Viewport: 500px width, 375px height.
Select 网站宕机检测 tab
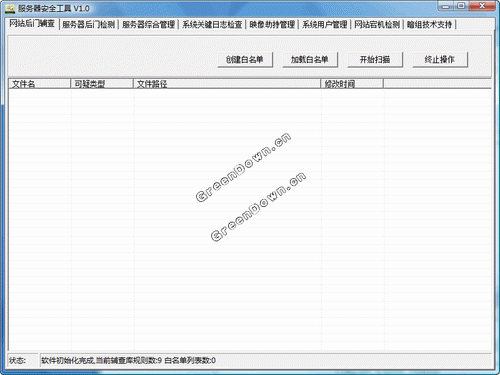click(x=377, y=24)
